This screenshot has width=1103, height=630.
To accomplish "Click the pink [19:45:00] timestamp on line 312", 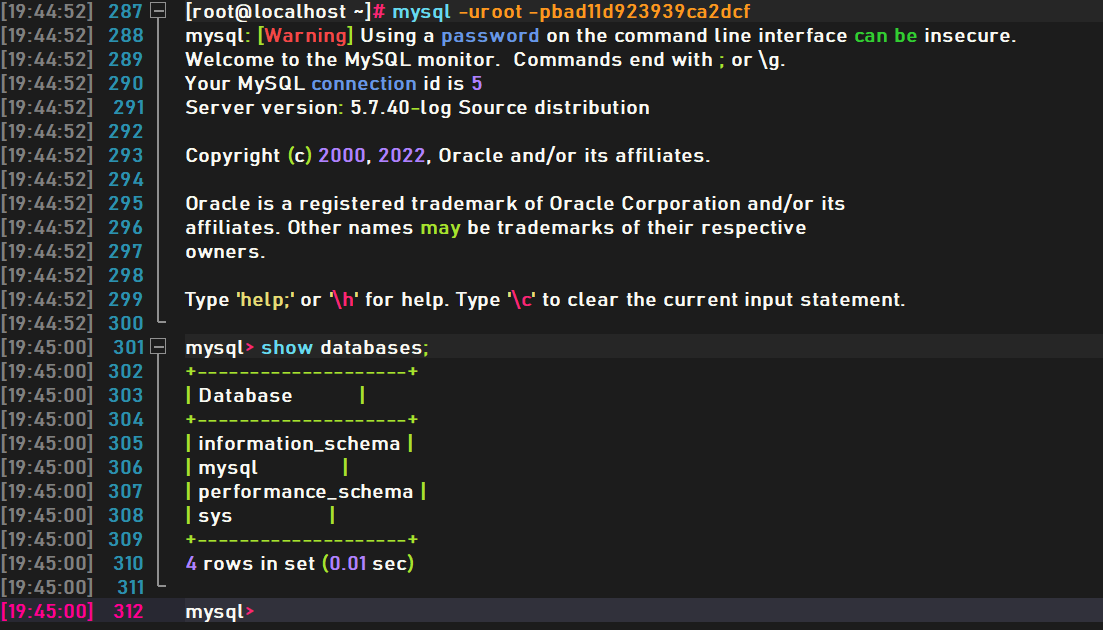I will 46,611.
